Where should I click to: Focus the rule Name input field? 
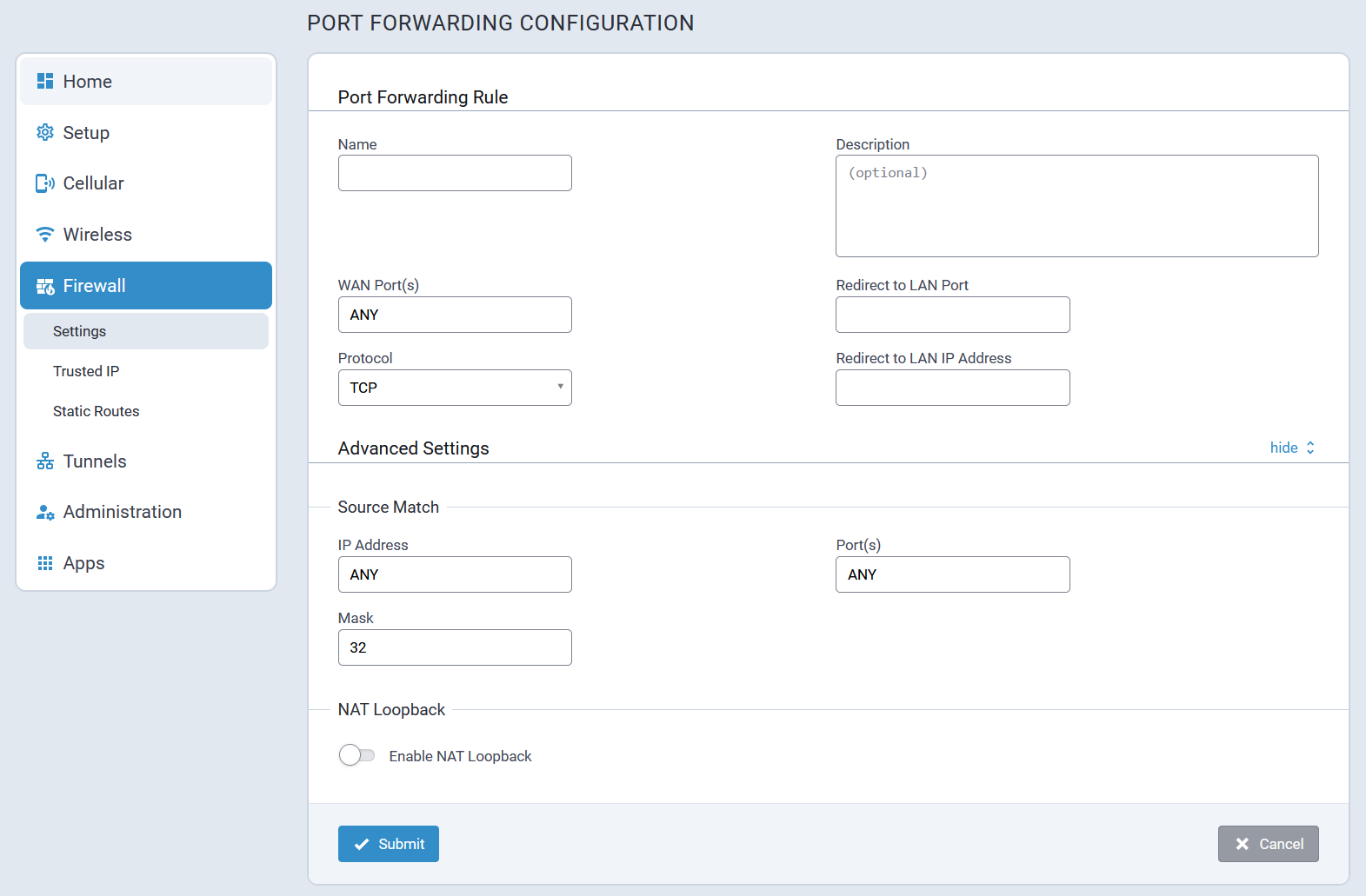(x=455, y=173)
